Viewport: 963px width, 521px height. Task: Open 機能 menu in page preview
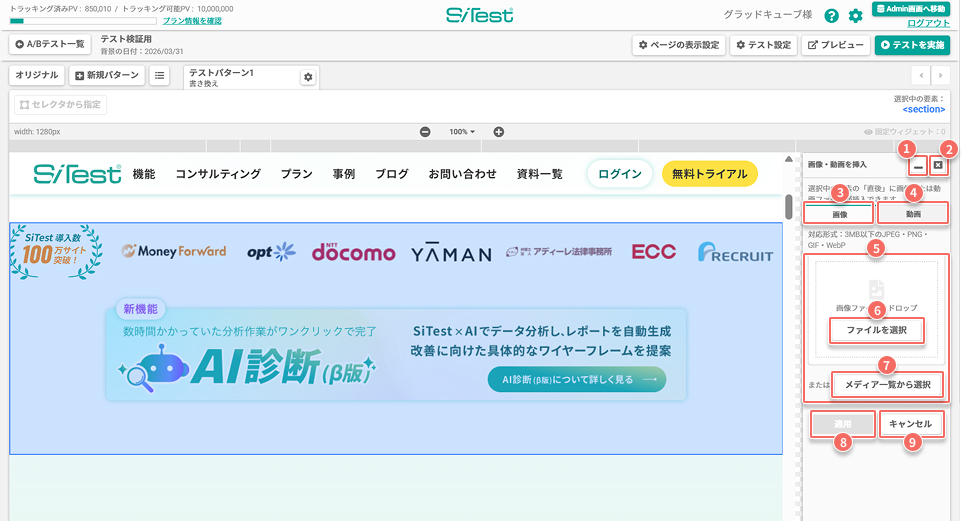click(144, 174)
